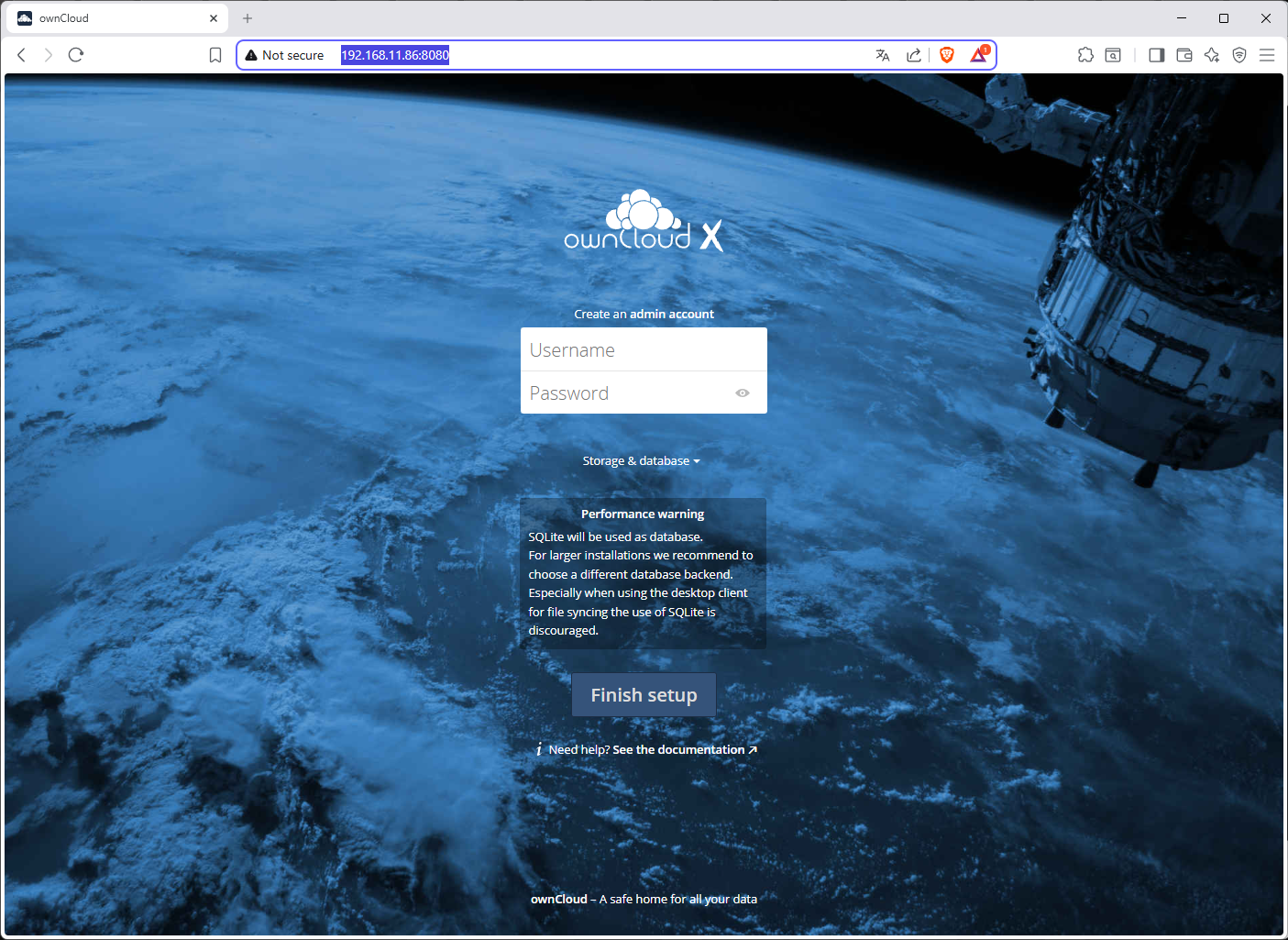Click the Brave Shields lion icon
This screenshot has height=940, width=1288.
[x=947, y=55]
